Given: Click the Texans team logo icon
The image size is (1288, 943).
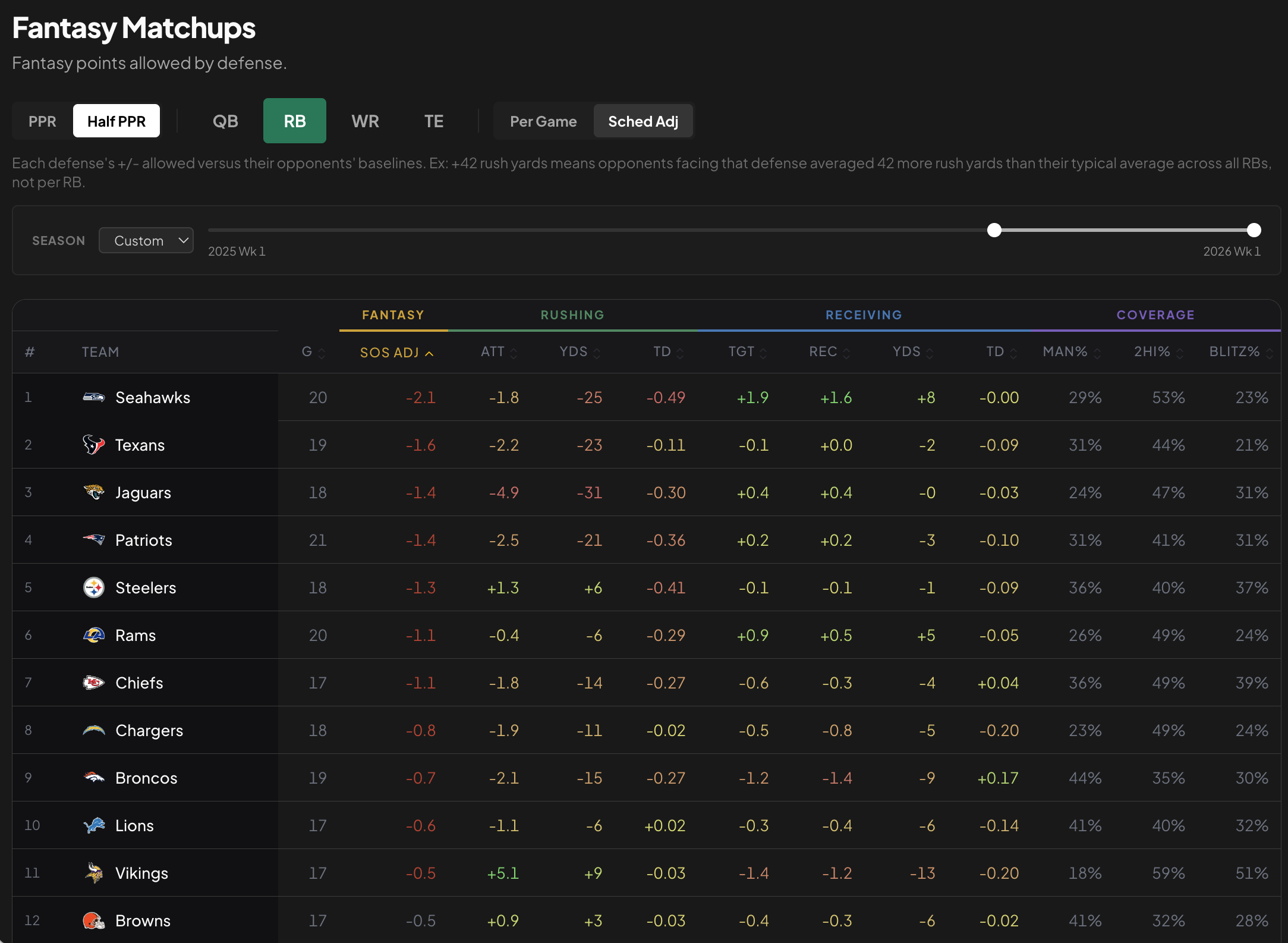Looking at the screenshot, I should [x=94, y=445].
